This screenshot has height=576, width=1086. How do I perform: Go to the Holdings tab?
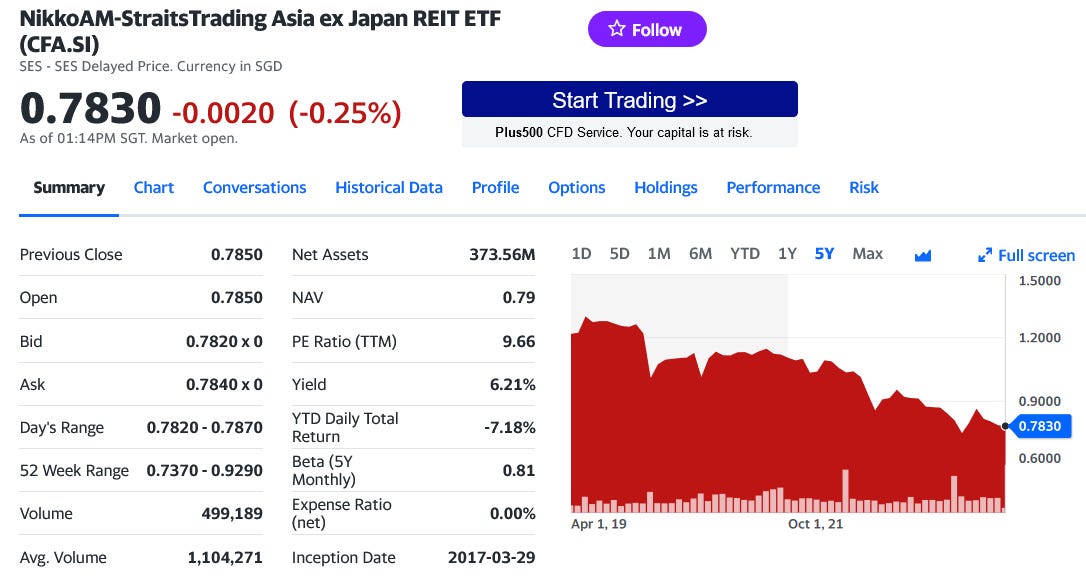pyautogui.click(x=665, y=187)
